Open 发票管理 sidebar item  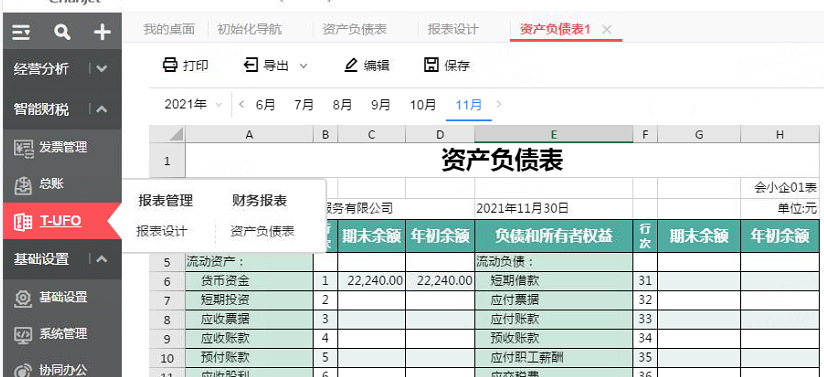(63, 148)
